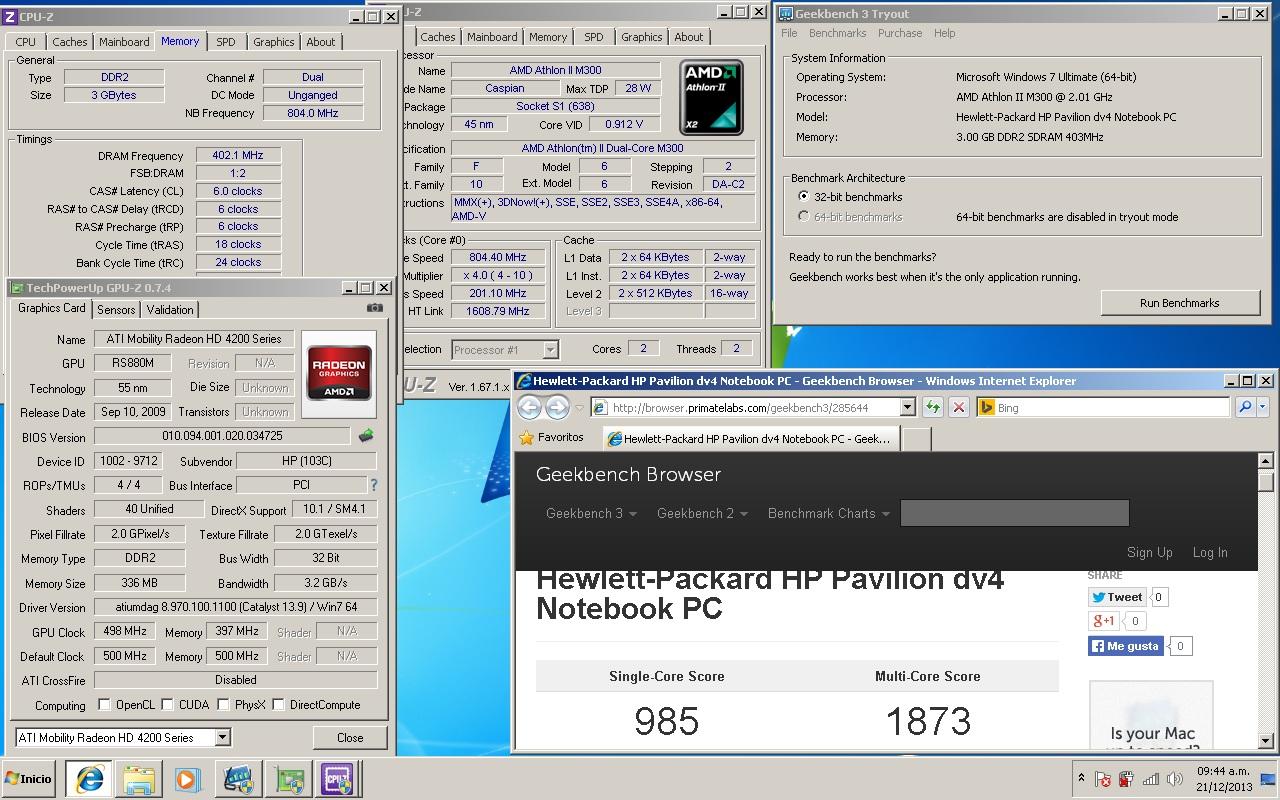Open the Bing search options dropdown arrow
This screenshot has height=800, width=1280.
[1263, 407]
